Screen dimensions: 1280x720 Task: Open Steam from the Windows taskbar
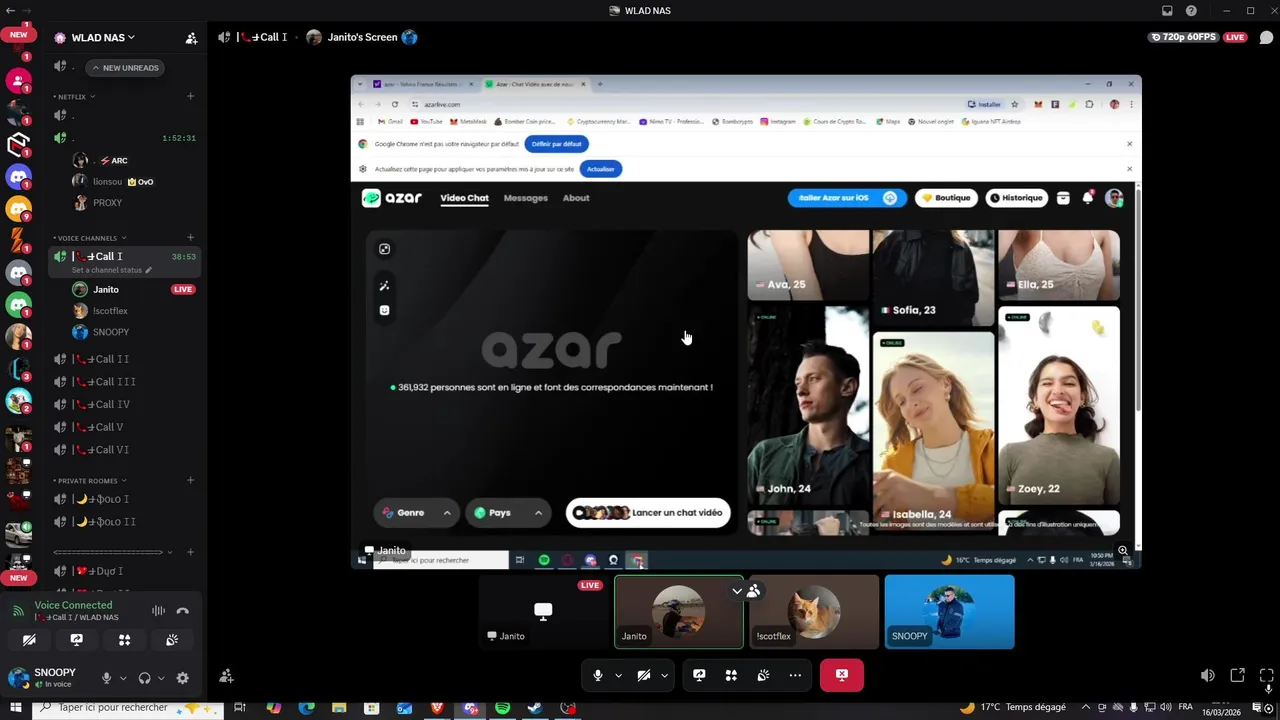coord(535,708)
